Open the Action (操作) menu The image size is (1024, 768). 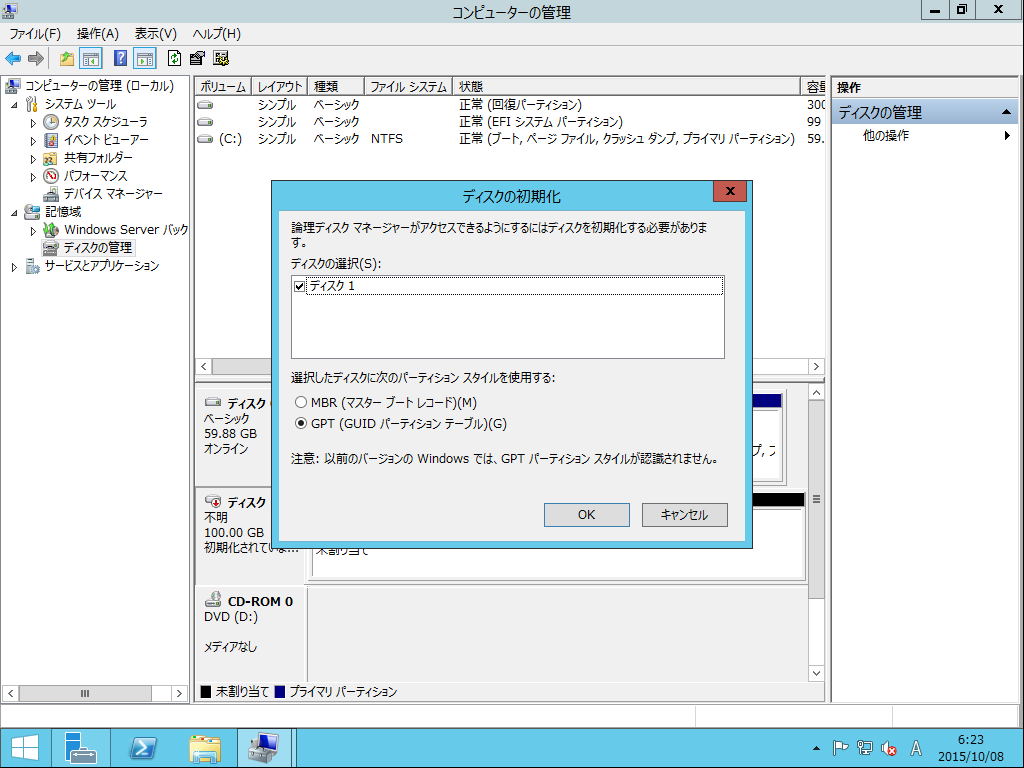[x=97, y=34]
